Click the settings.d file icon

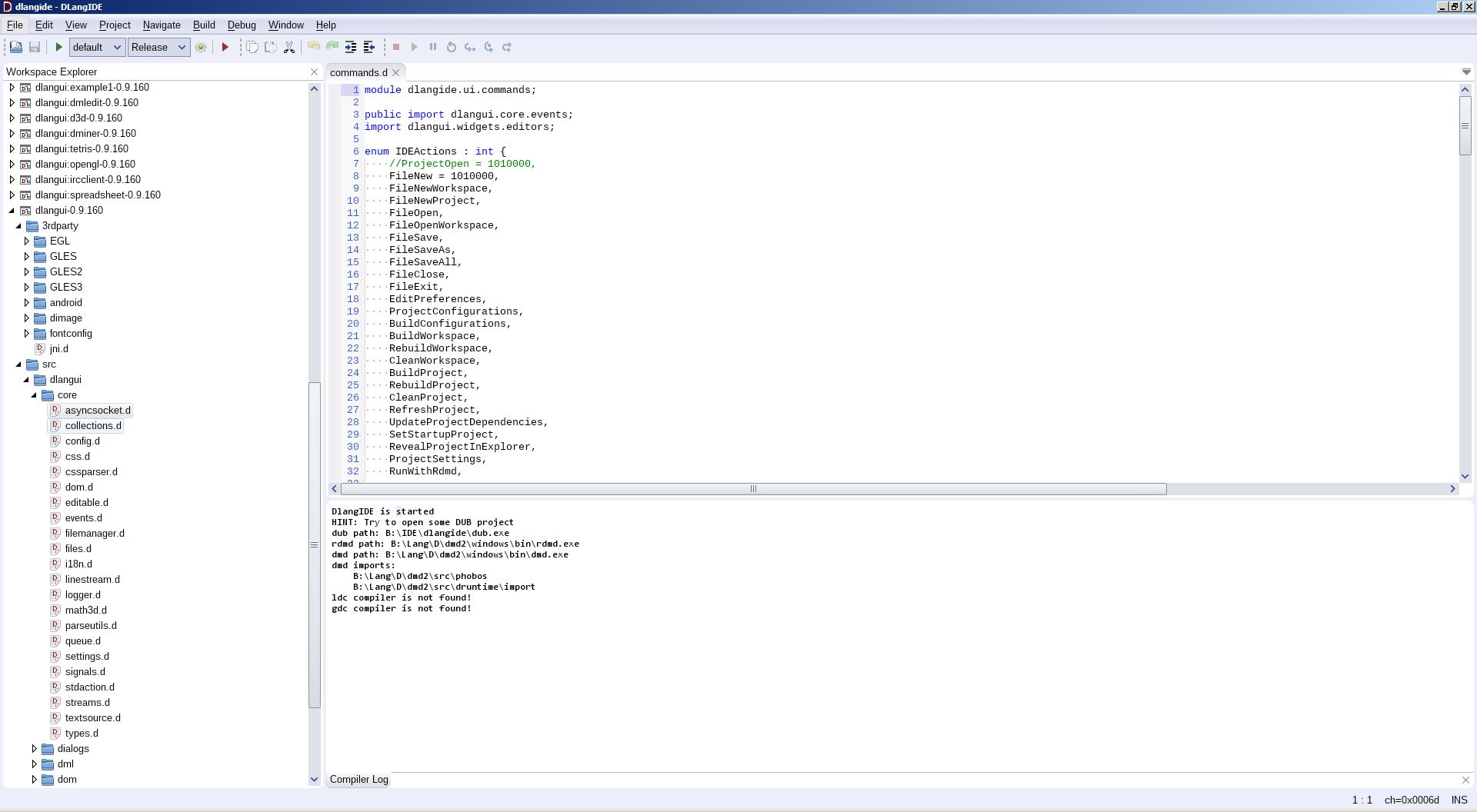(55, 656)
